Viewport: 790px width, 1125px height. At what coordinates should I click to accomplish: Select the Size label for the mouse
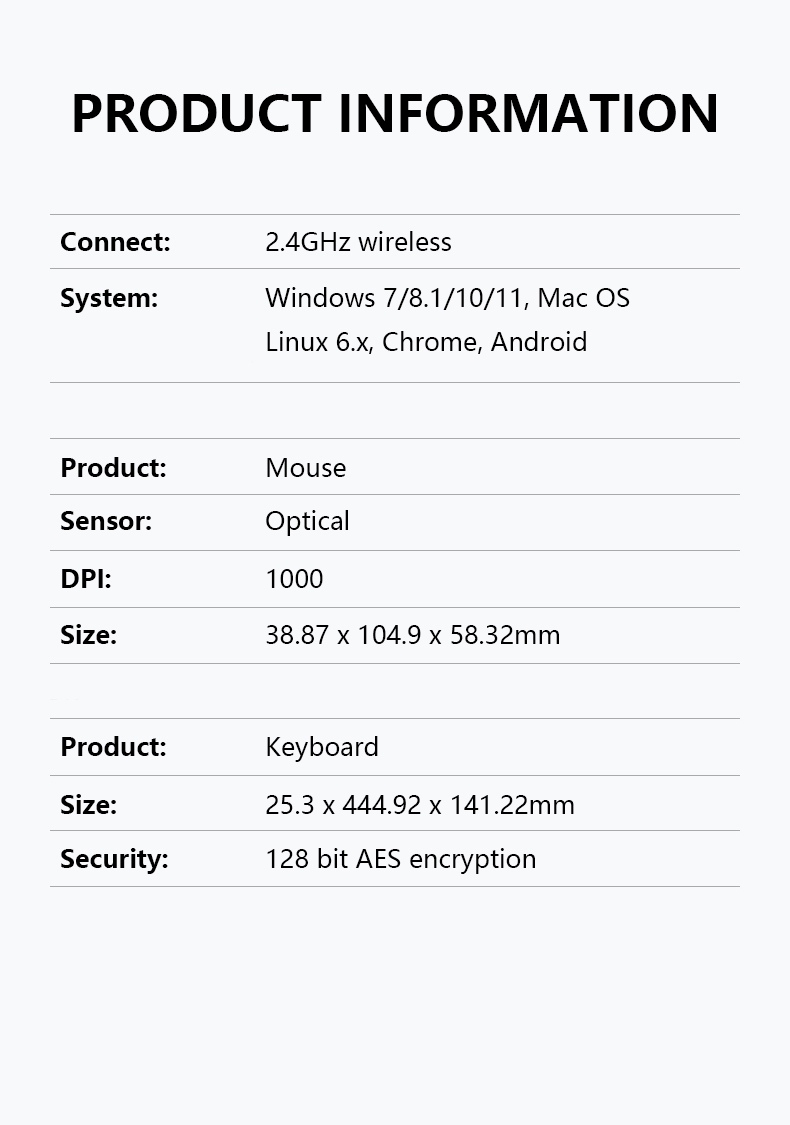(x=88, y=635)
